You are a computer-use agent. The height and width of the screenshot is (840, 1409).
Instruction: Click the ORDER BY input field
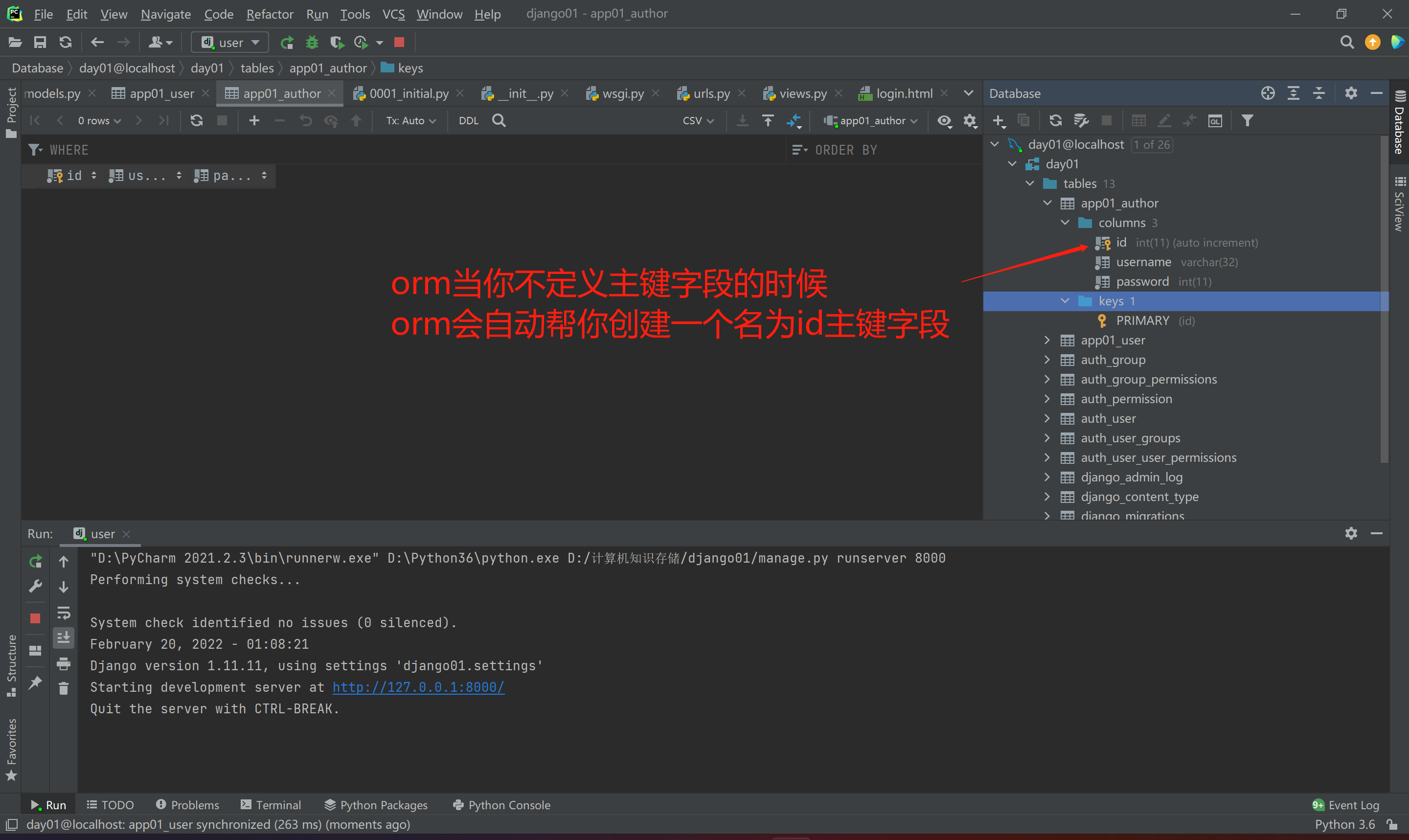(886, 150)
